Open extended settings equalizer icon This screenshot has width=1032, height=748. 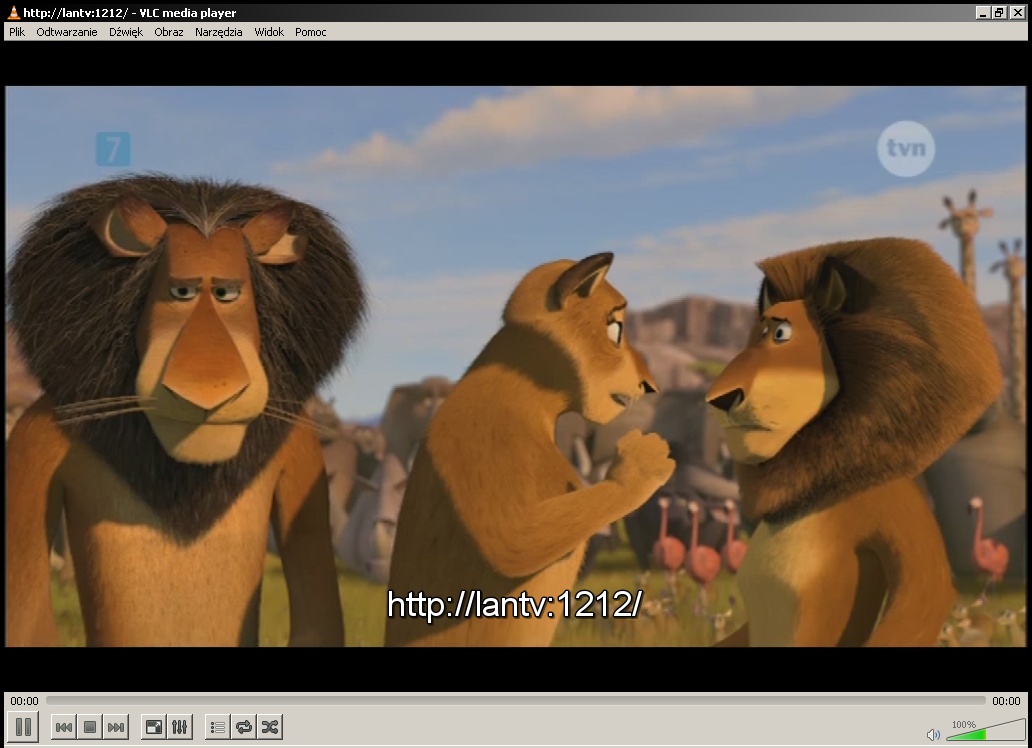pos(180,727)
